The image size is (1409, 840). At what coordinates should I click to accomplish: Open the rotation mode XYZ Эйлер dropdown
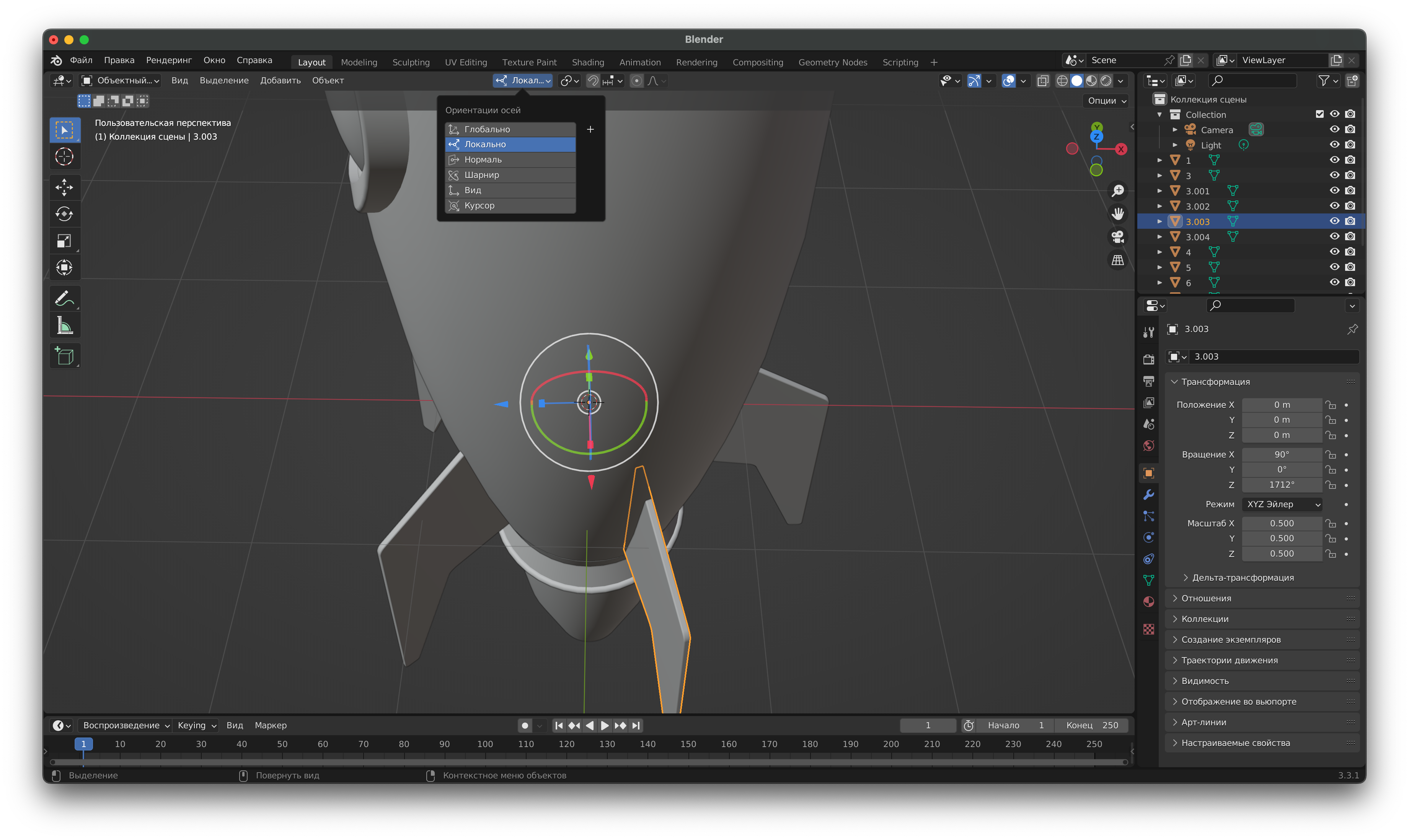coord(1283,504)
